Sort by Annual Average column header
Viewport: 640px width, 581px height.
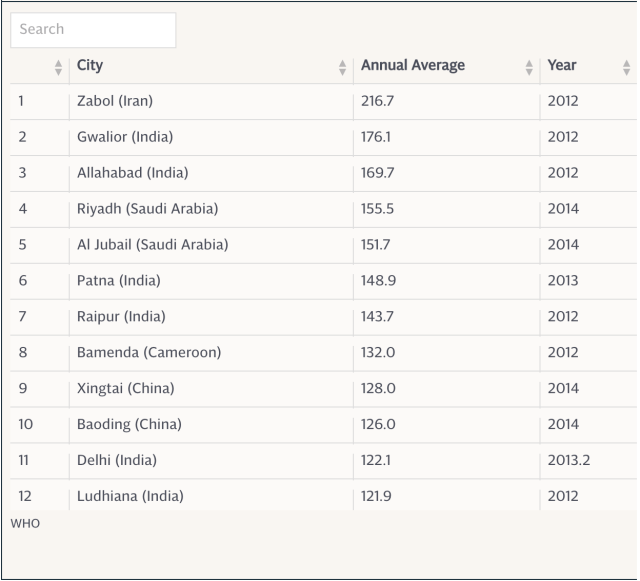coord(412,66)
